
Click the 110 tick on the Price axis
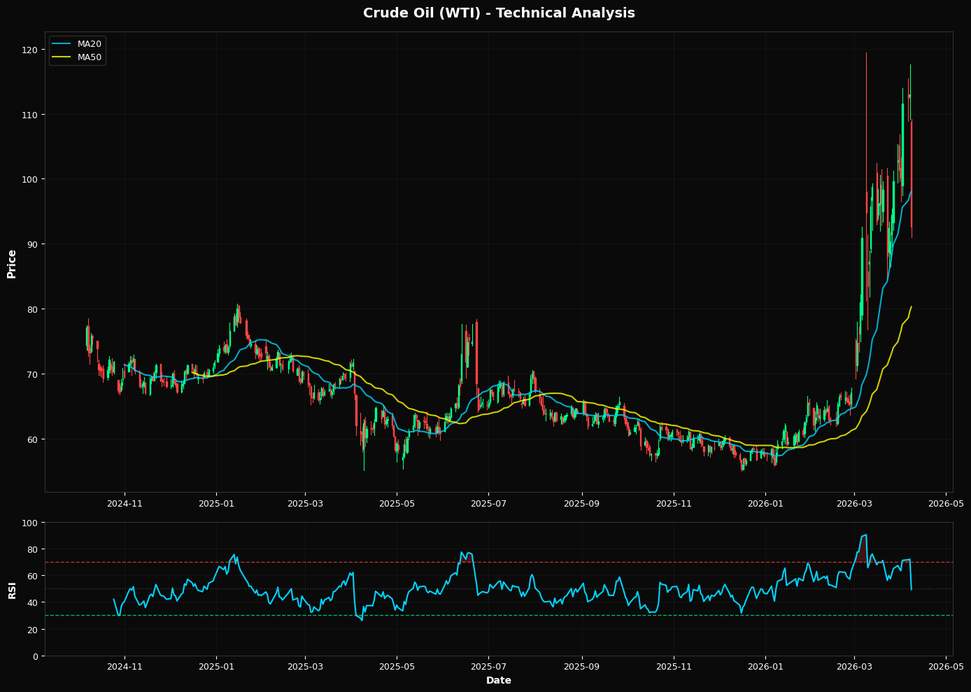(x=32, y=115)
